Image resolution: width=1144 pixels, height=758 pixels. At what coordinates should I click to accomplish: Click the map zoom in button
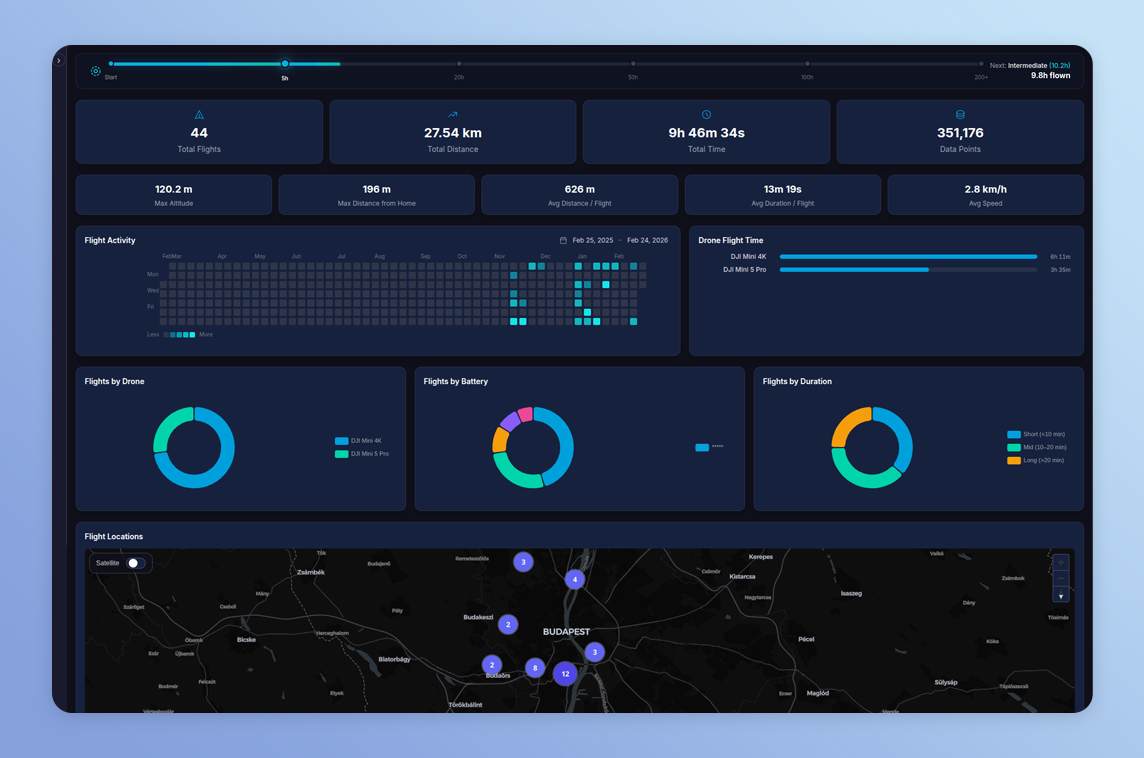click(1061, 563)
